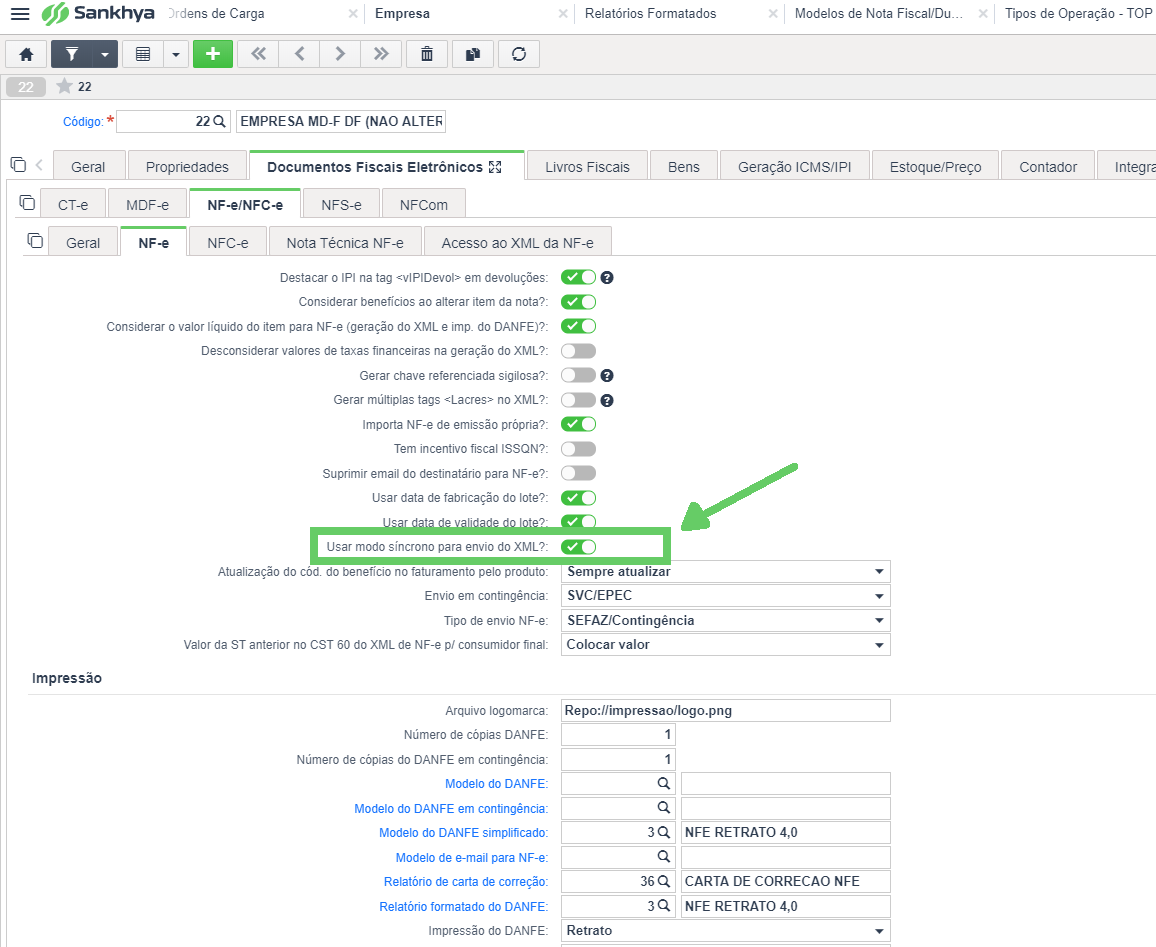Enable Tem incentivo fiscal ISSQN toggle
The image size is (1156, 947).
pos(579,449)
